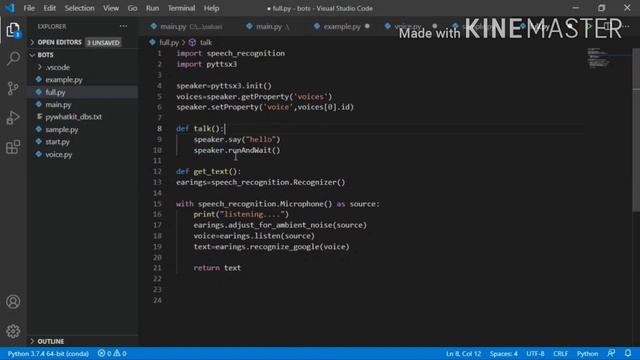The image size is (640, 360).
Task: Open the Selection menu
Action: [80, 8]
